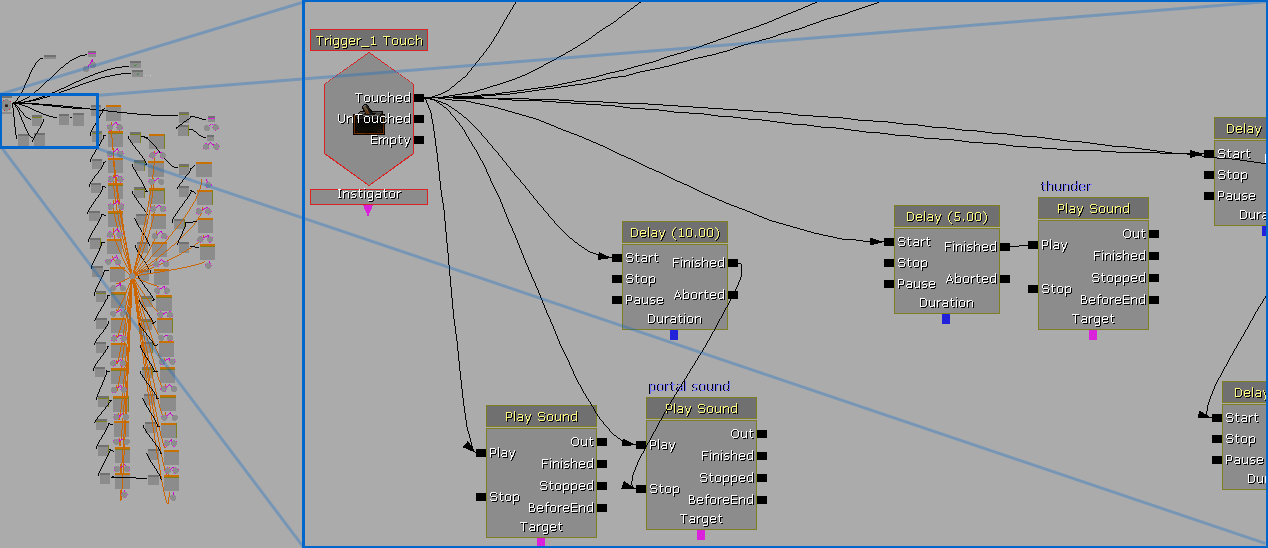
Task: Select the blue Duration connector under Delay (10.00)
Action: point(674,335)
